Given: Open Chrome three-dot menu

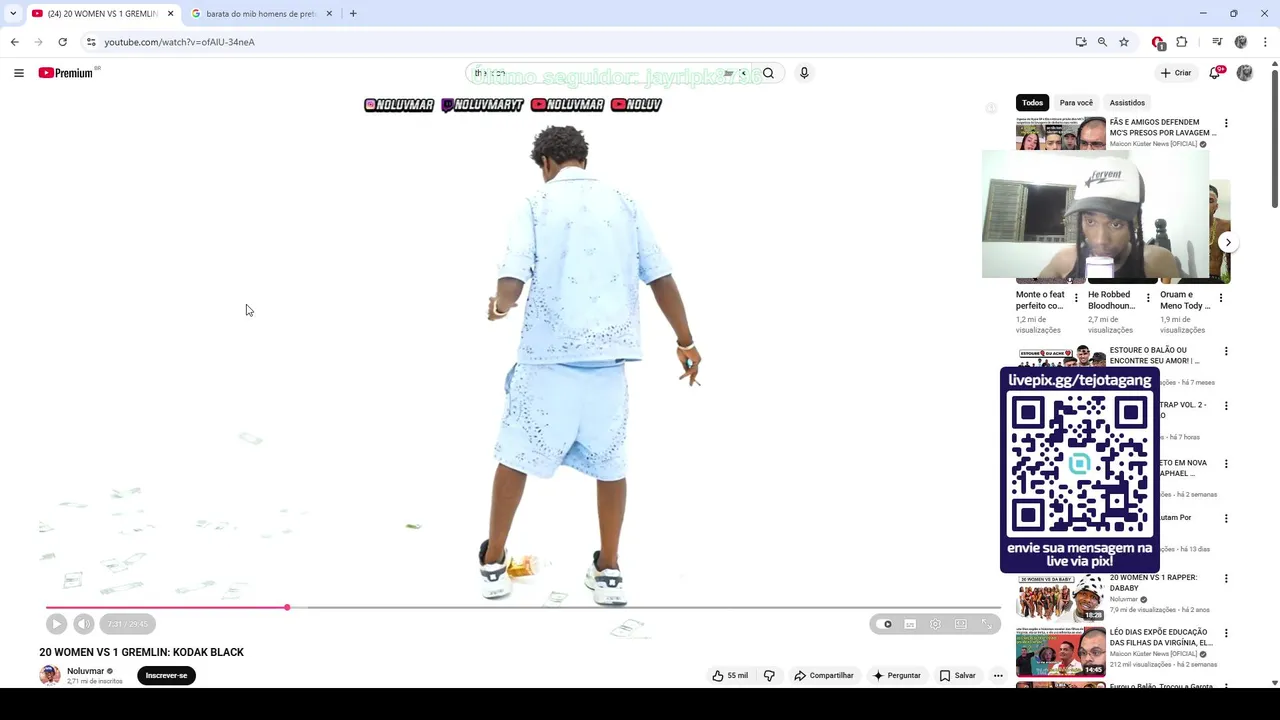Looking at the screenshot, I should [x=1265, y=42].
